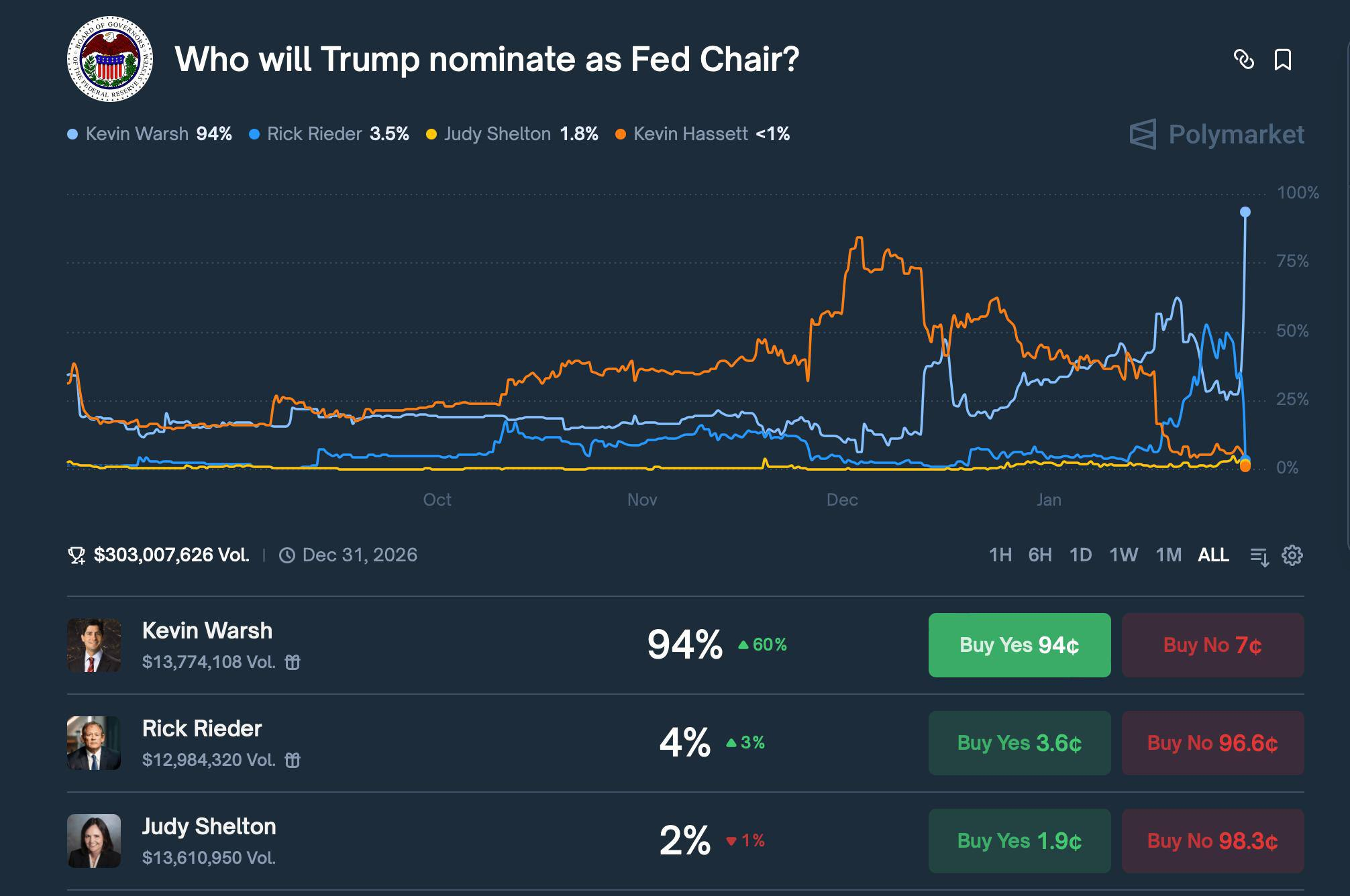
Task: Click the trophy volume icon
Action: (76, 555)
